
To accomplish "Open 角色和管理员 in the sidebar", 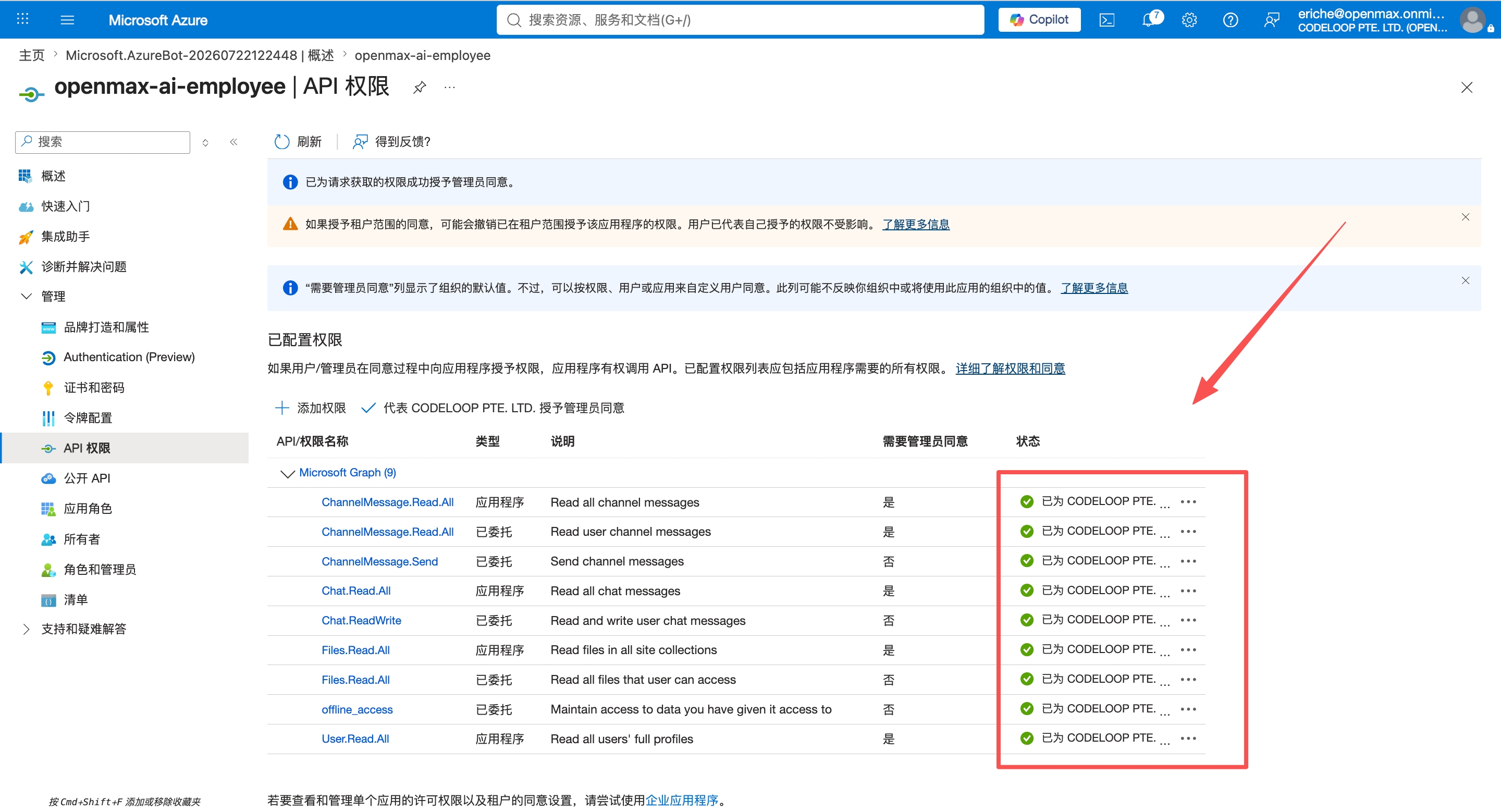I will coord(100,569).
